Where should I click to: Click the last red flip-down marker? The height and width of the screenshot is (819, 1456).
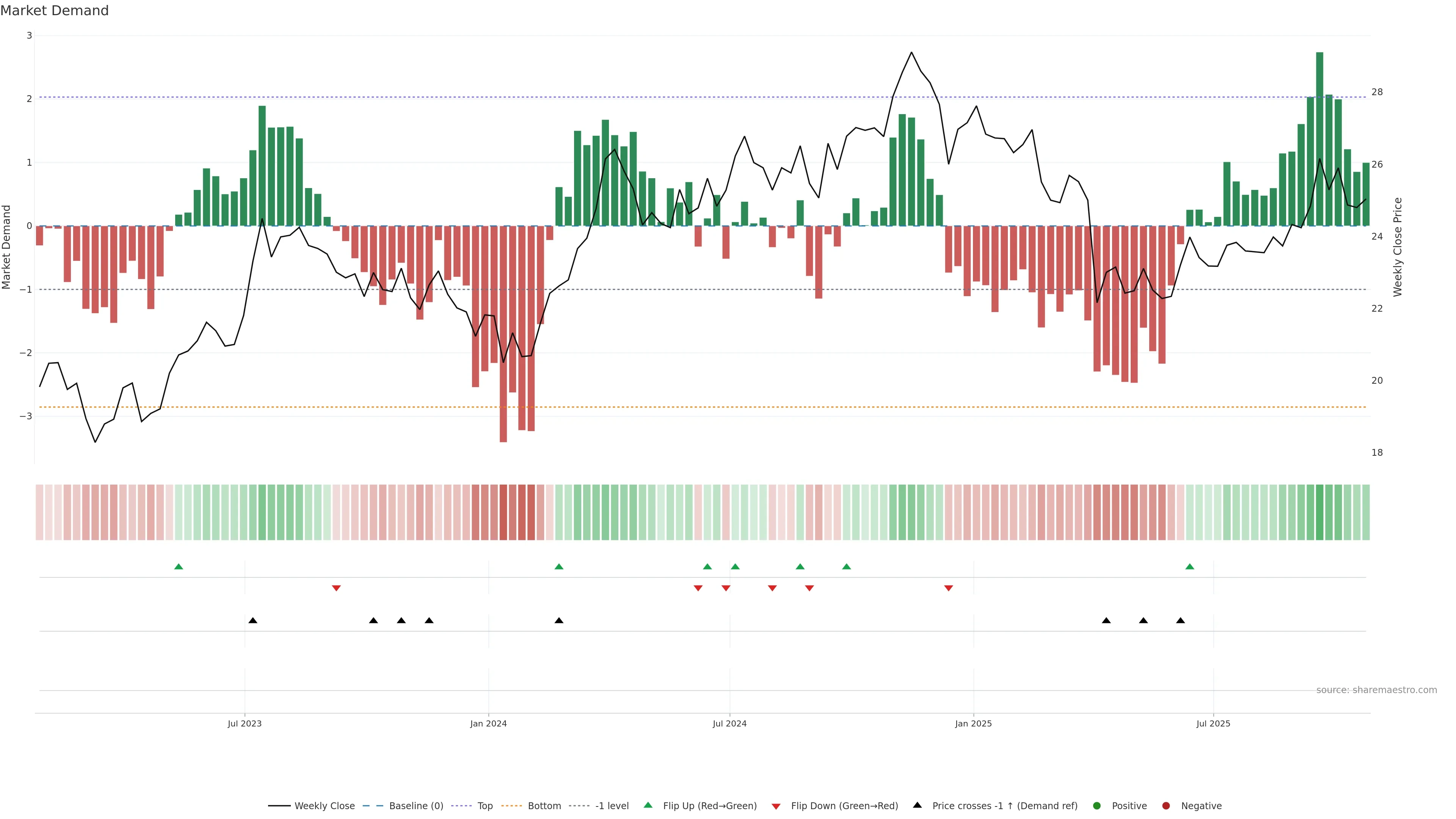pos(948,588)
